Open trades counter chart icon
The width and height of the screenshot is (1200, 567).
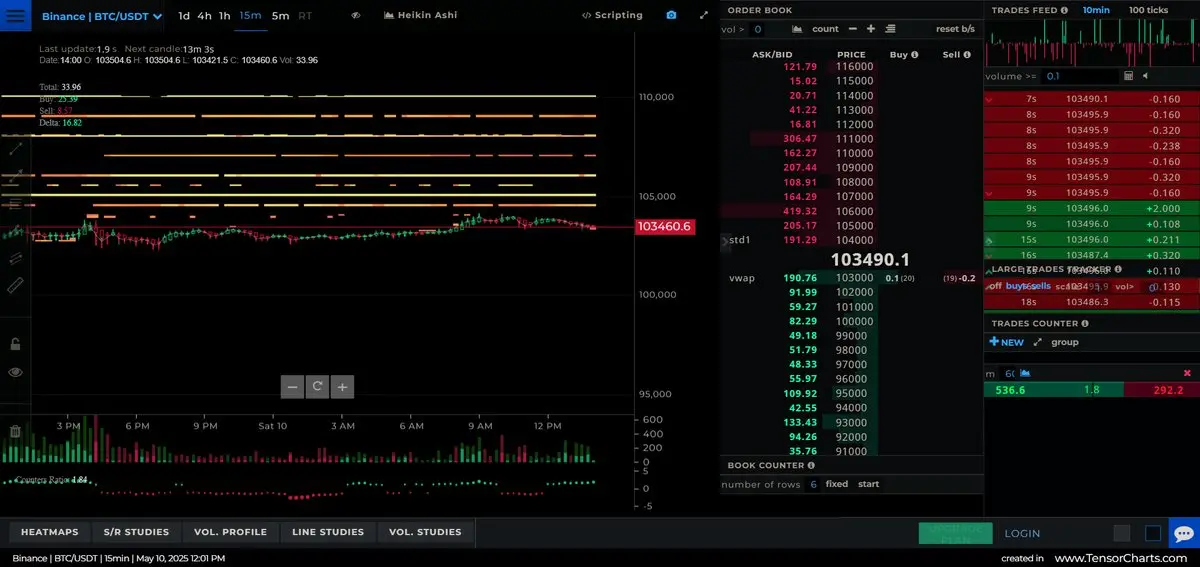pos(1024,373)
